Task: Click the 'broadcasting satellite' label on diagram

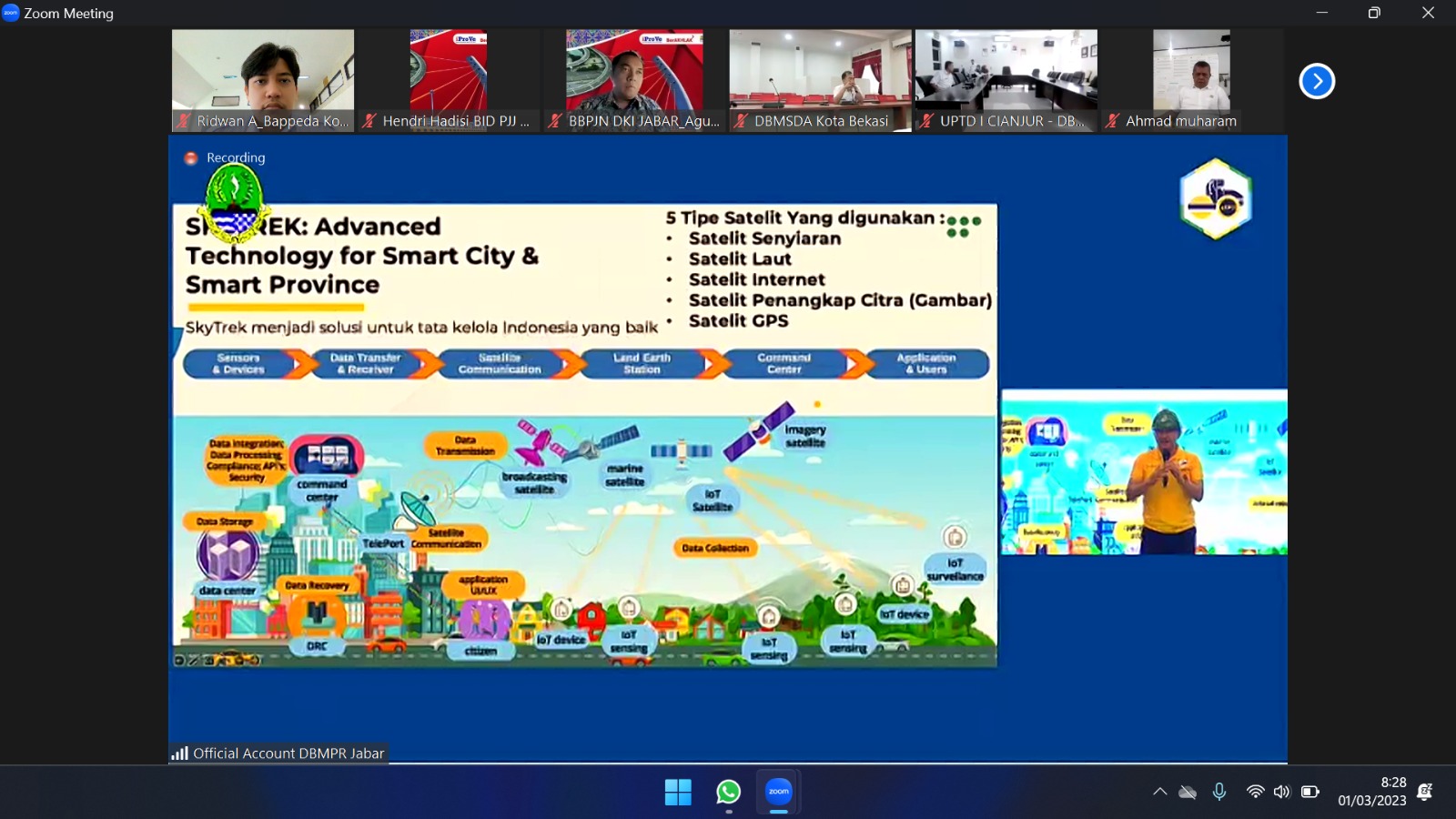Action: coord(534,483)
